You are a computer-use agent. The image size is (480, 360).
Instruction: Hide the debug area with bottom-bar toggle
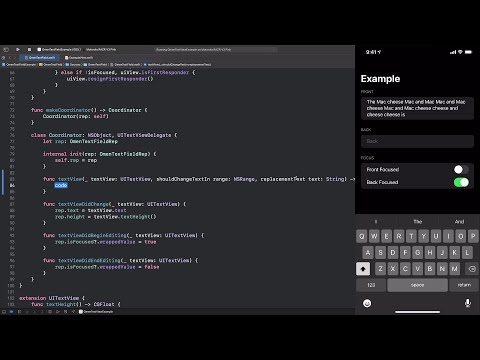point(4,312)
